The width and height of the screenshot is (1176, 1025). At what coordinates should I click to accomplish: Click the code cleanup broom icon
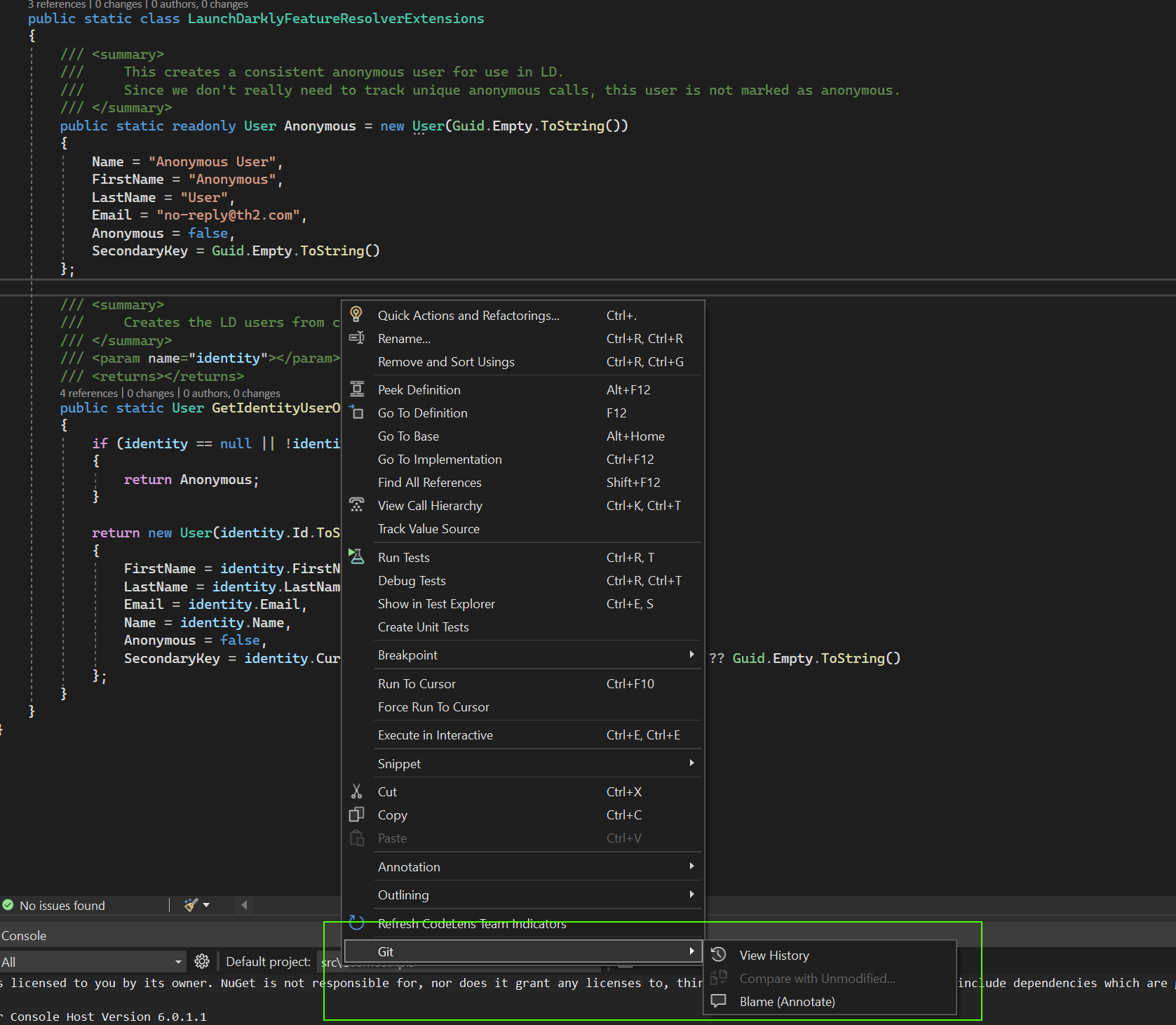tap(191, 905)
